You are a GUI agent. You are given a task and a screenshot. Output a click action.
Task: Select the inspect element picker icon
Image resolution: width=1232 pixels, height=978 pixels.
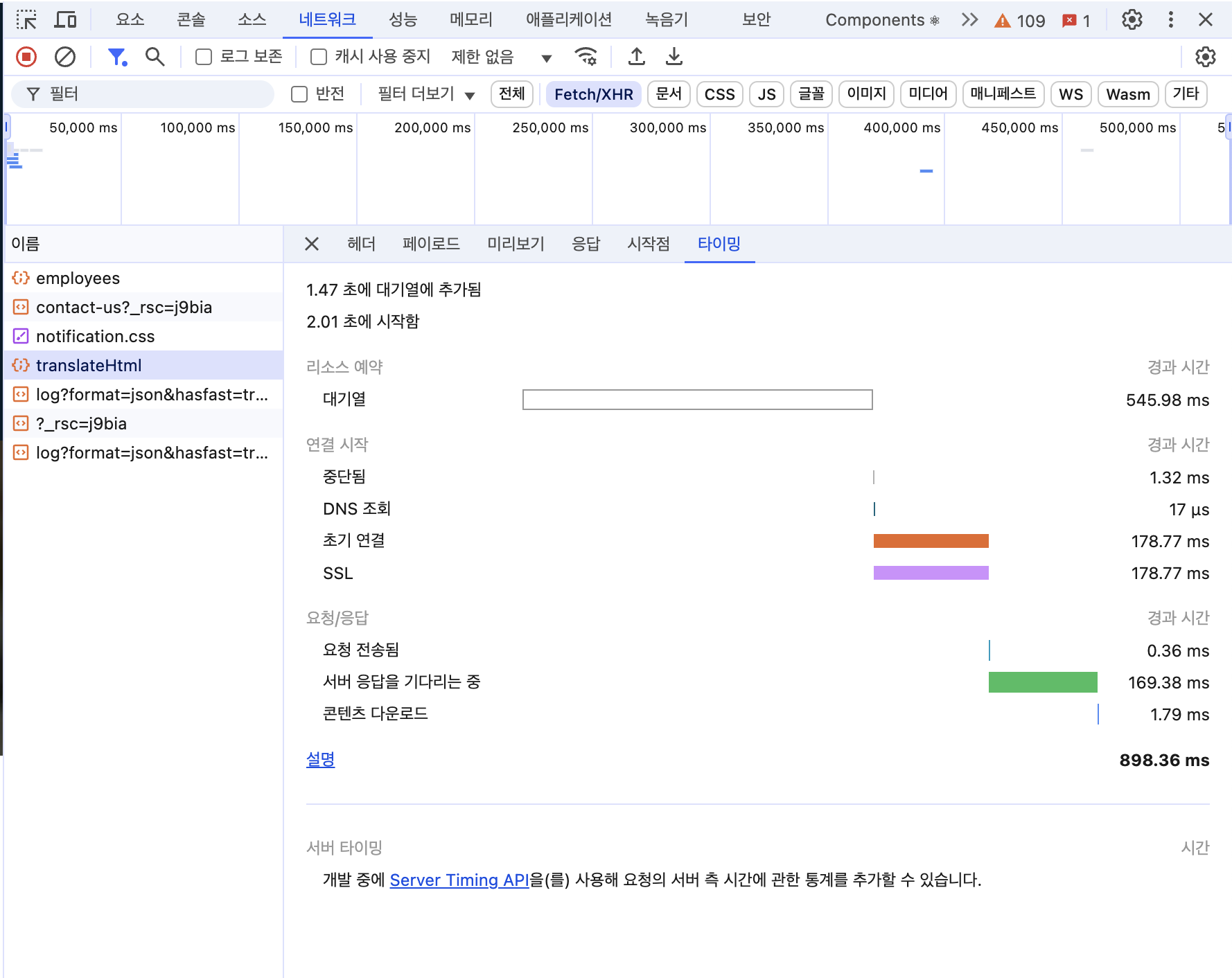(x=26, y=20)
